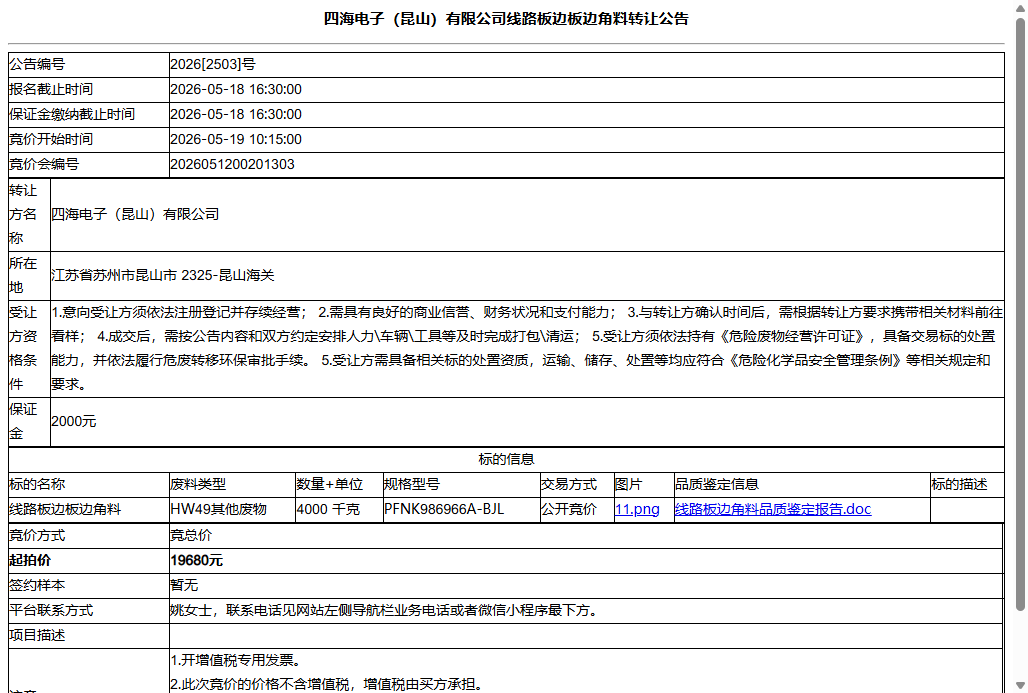Image resolution: width=1028 pixels, height=693 pixels.
Task: Click bidding method value 竞总价
Action: (191, 535)
